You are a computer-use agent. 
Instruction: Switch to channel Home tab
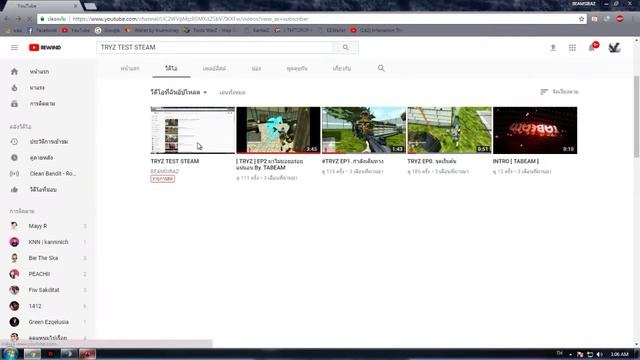tap(130, 68)
